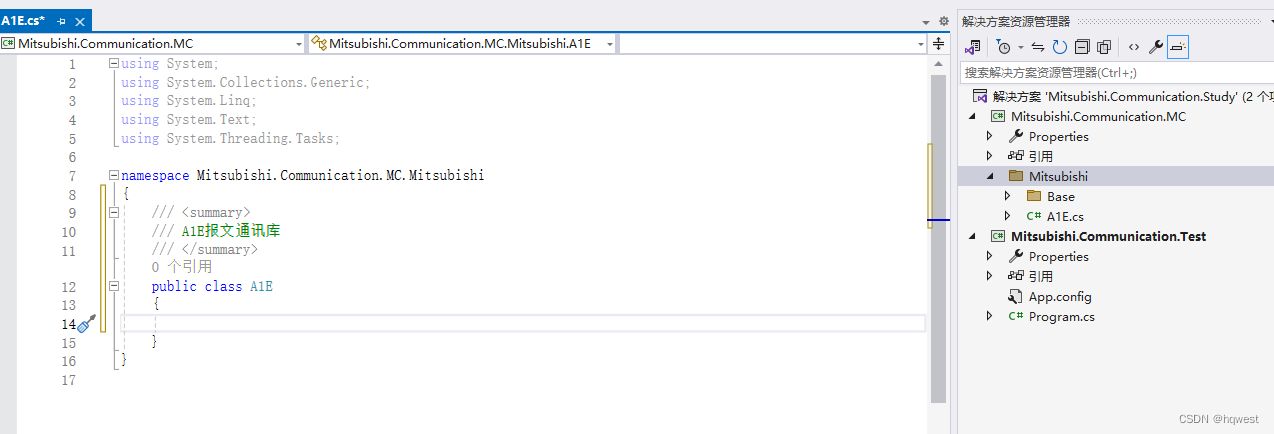Click the '解决方案资源管理器' panel title
1274x434 pixels.
pos(1016,21)
